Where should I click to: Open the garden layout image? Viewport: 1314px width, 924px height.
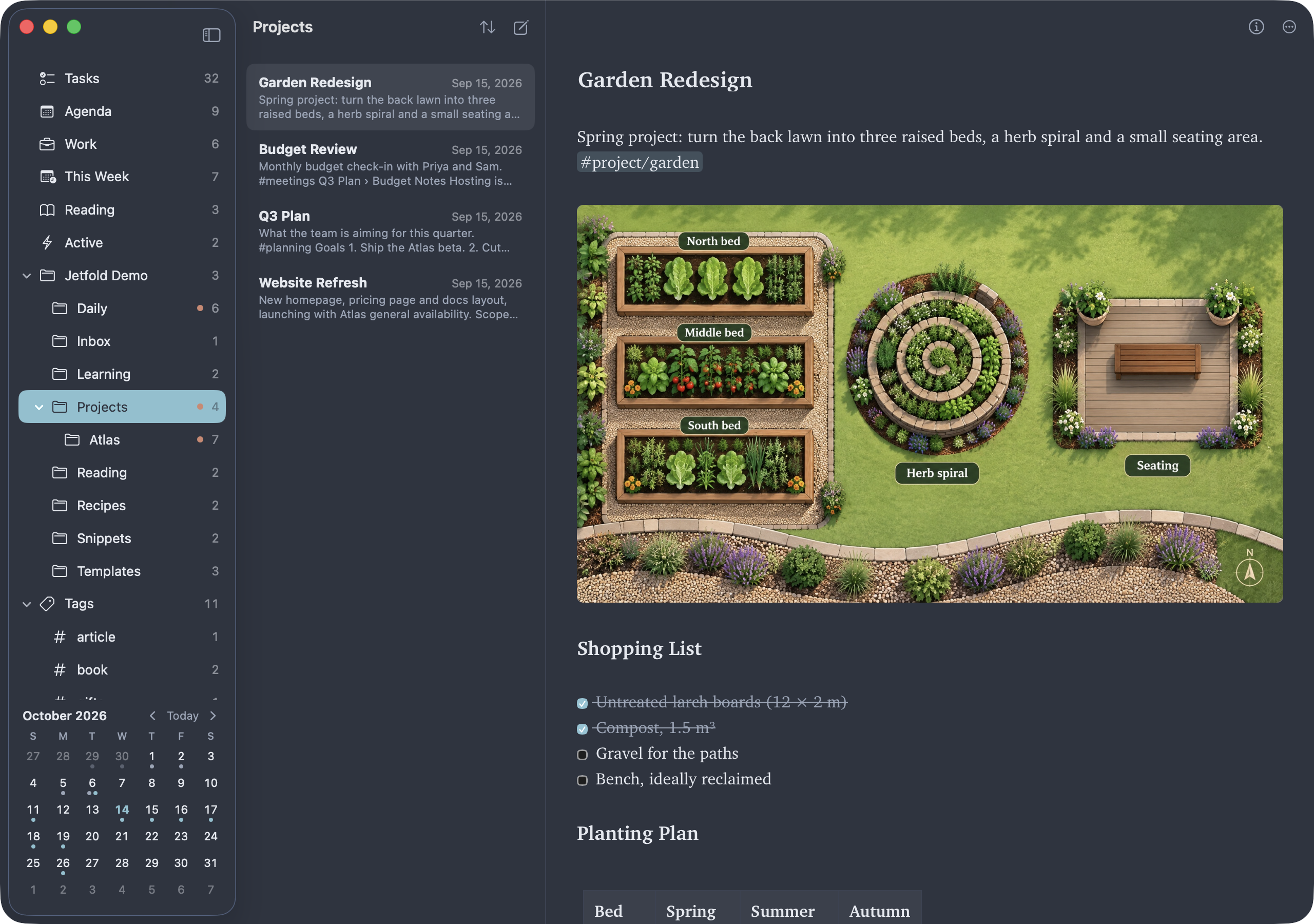(x=930, y=403)
